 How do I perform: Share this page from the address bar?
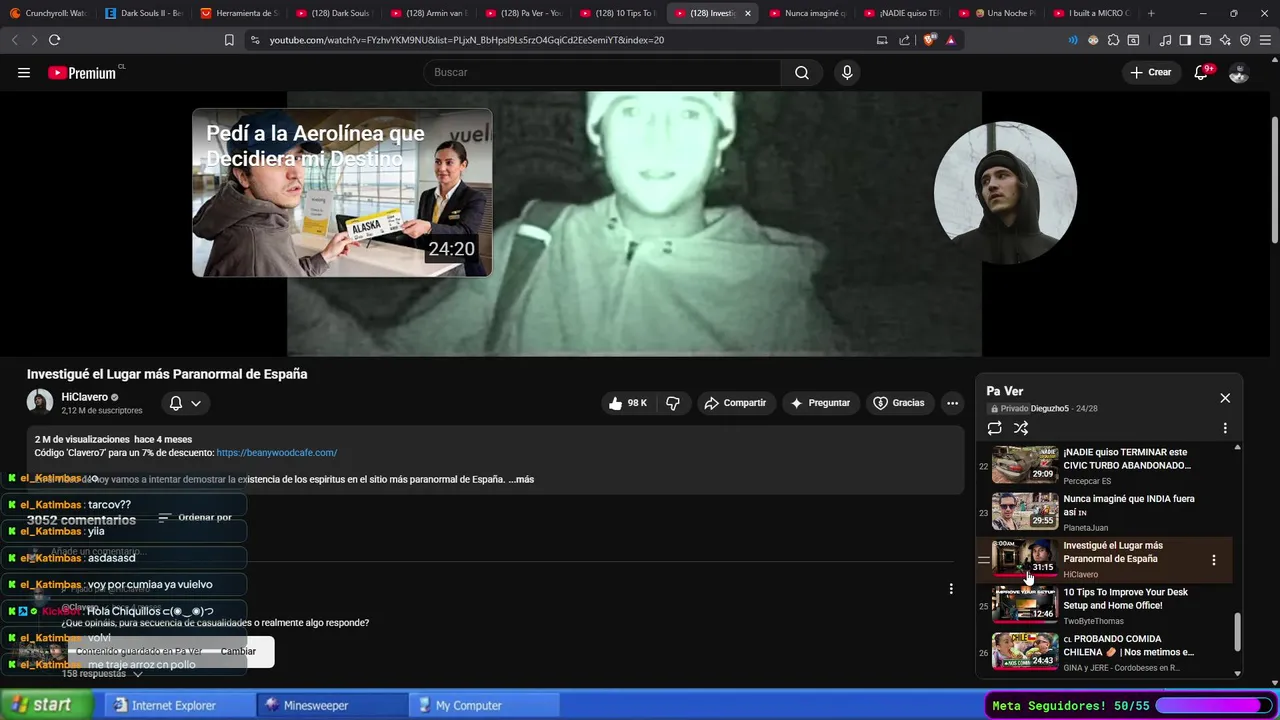point(905,40)
